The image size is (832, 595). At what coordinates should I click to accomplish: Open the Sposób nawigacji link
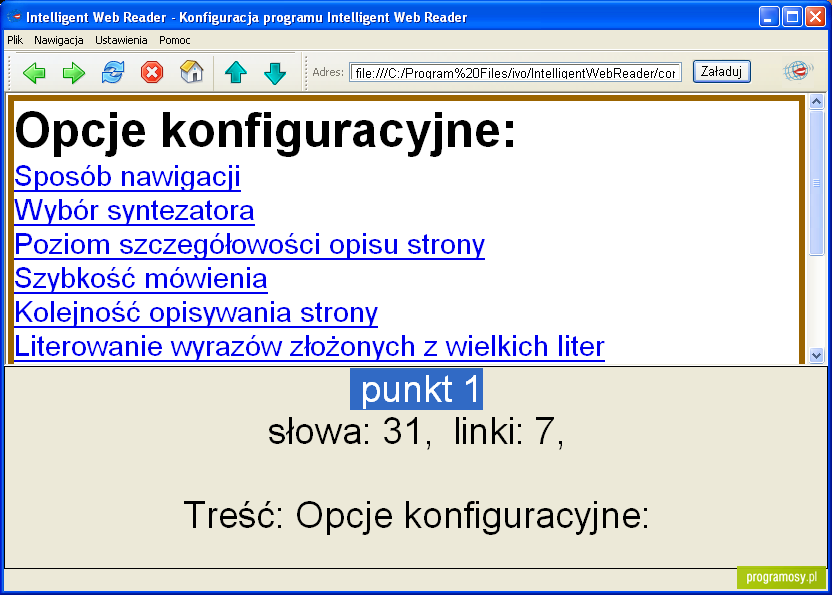(127, 177)
